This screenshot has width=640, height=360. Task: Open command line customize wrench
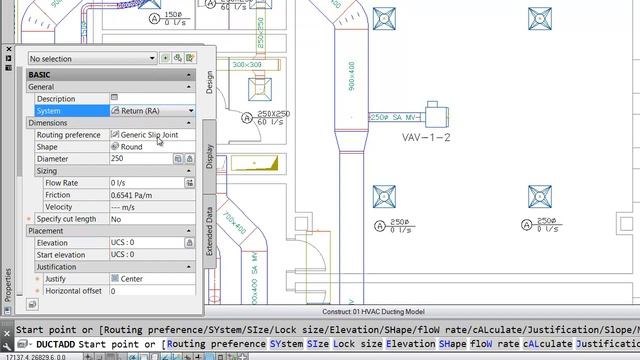coord(7,347)
